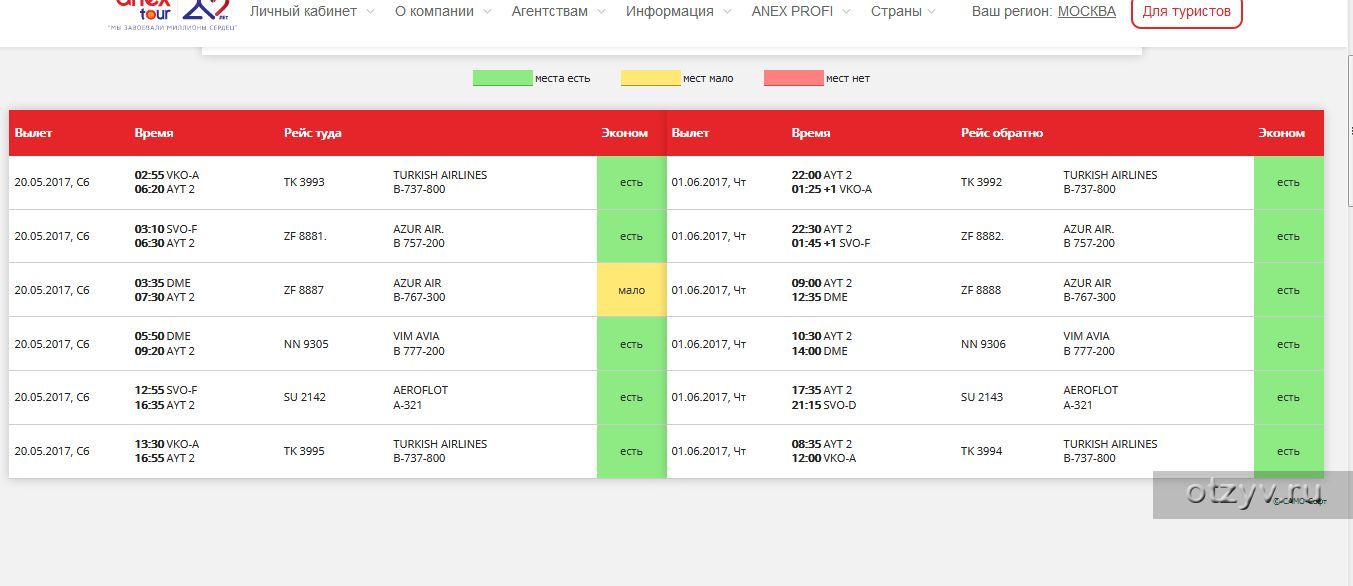
Task: Click return departure time 22:30 AYT 2
Action: [822, 229]
